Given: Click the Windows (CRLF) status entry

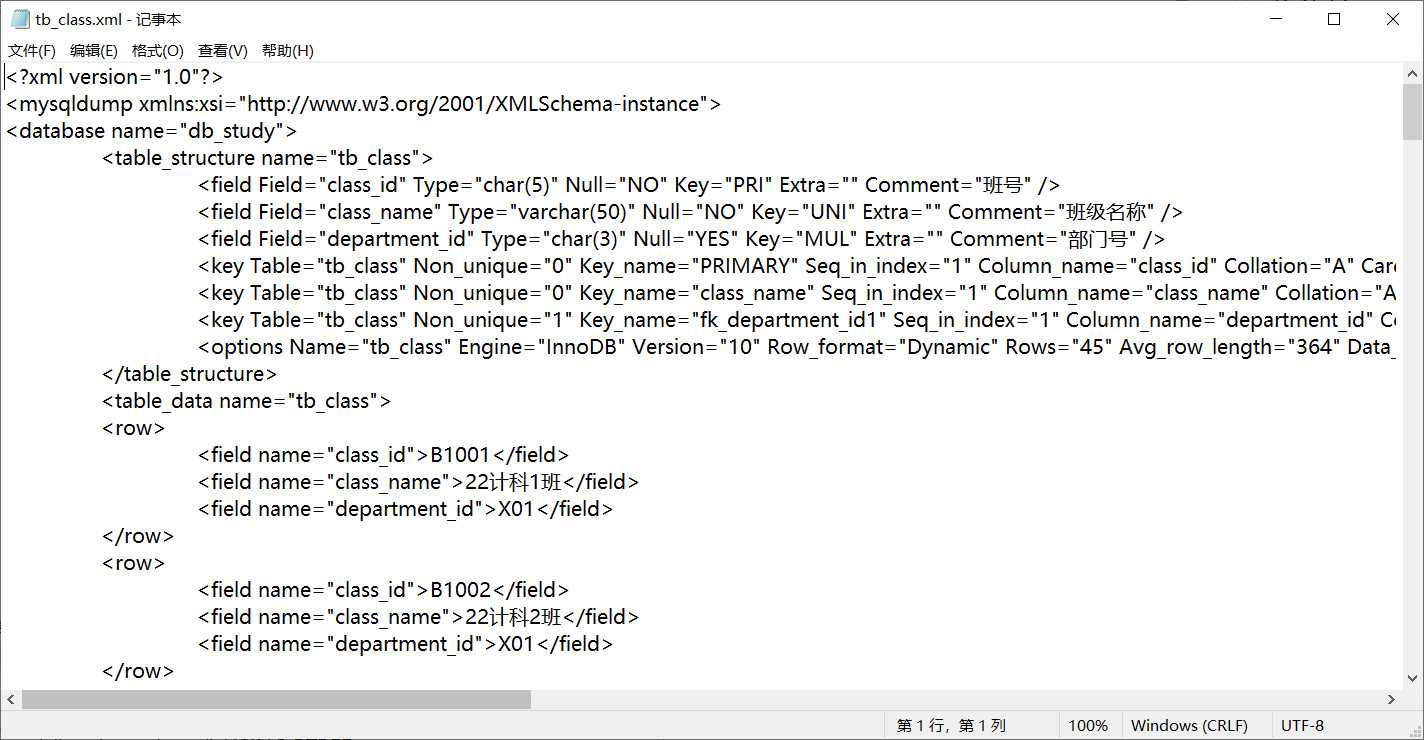Looking at the screenshot, I should [1189, 726].
